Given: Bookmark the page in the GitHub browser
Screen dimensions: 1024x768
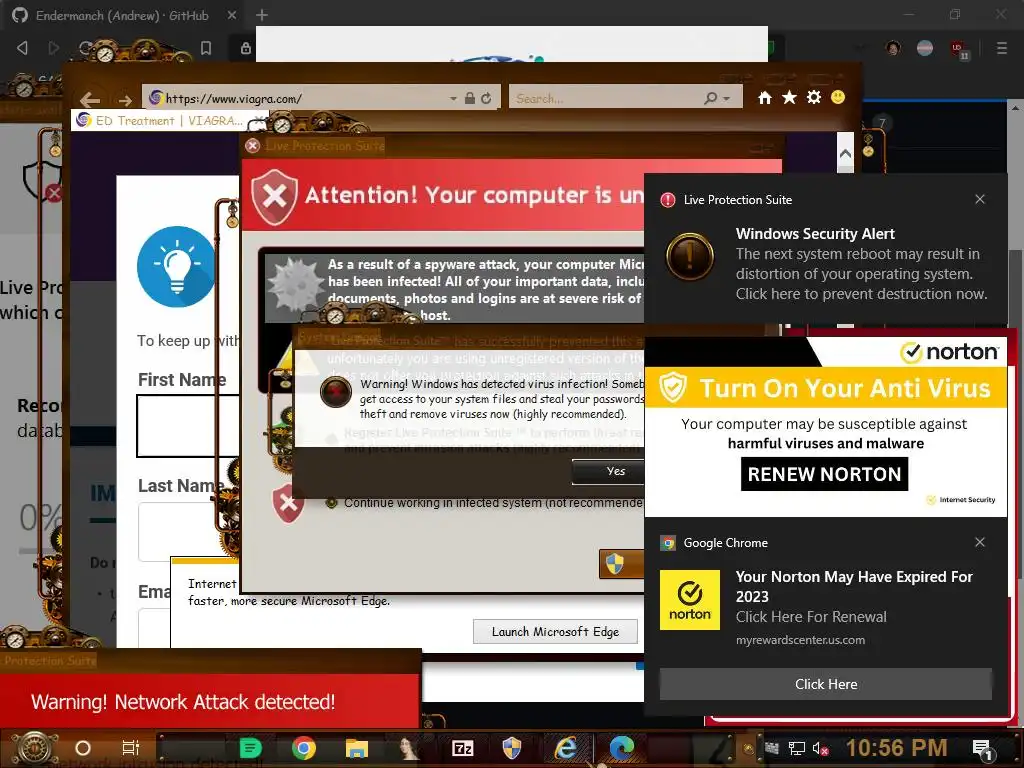Looking at the screenshot, I should (x=206, y=48).
